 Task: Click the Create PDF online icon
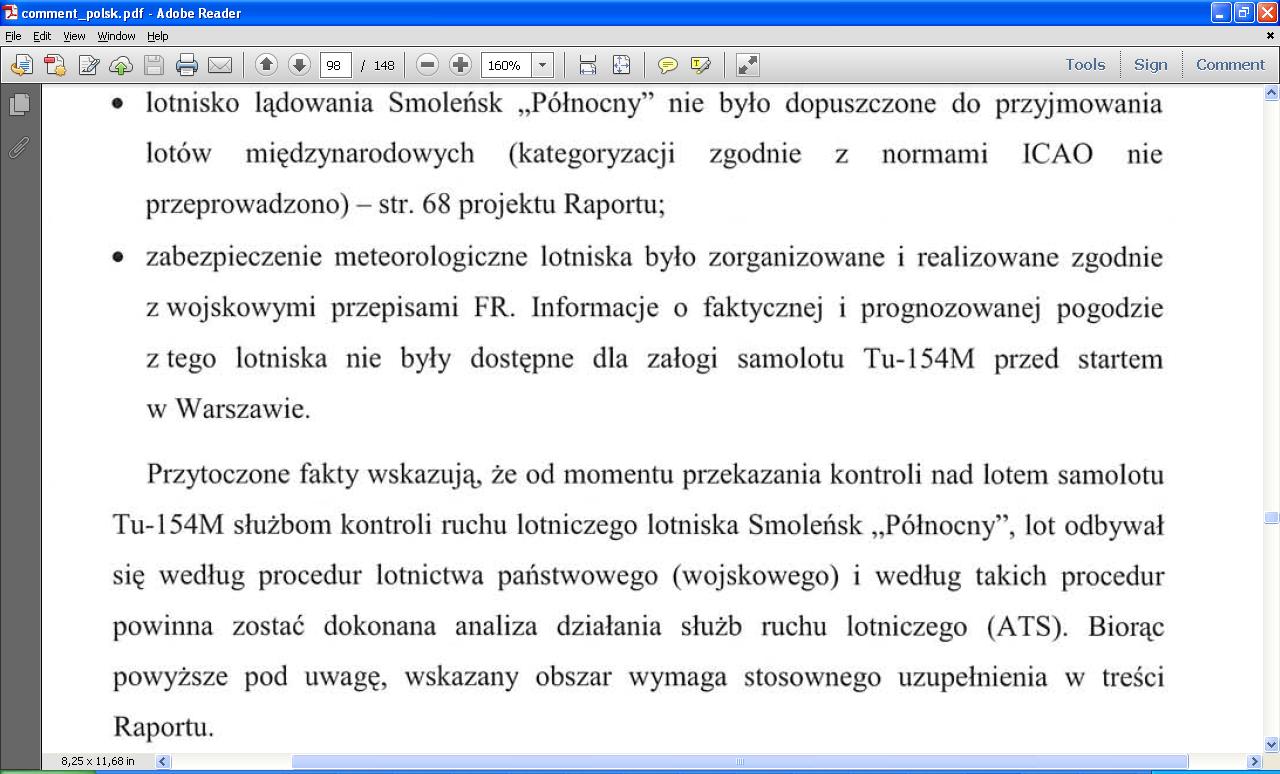[x=55, y=65]
